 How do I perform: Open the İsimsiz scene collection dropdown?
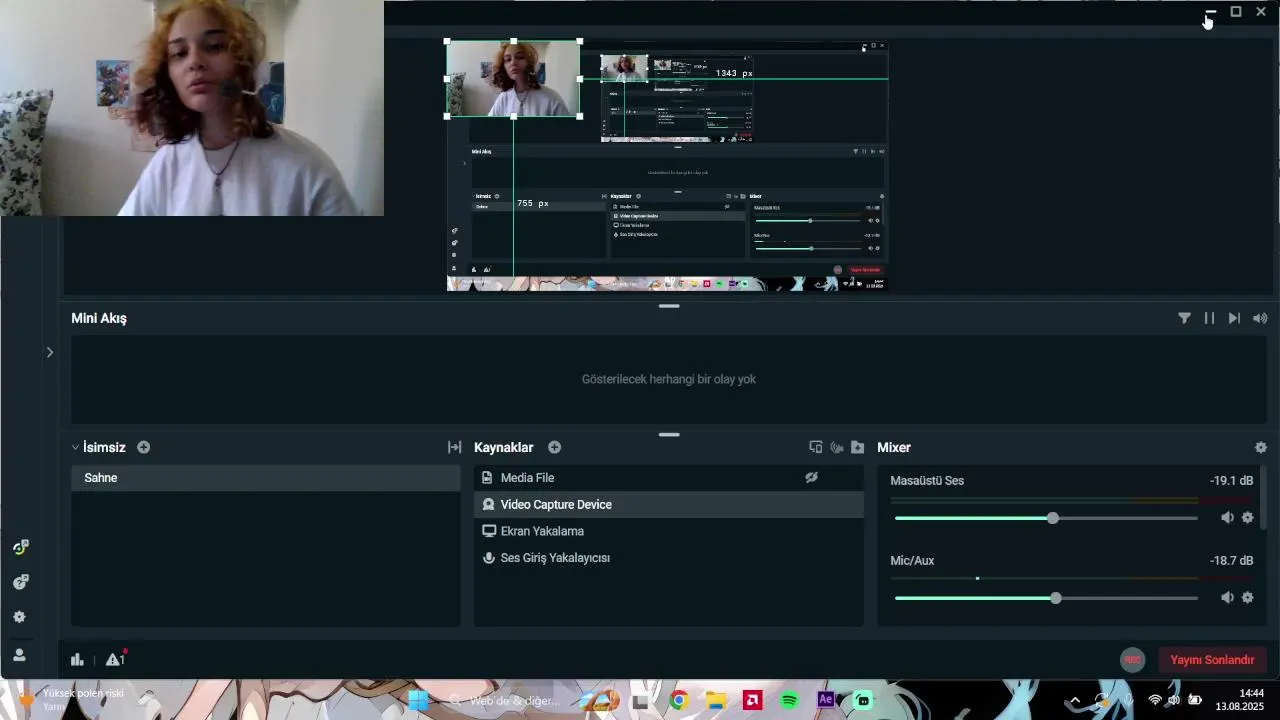click(75, 447)
